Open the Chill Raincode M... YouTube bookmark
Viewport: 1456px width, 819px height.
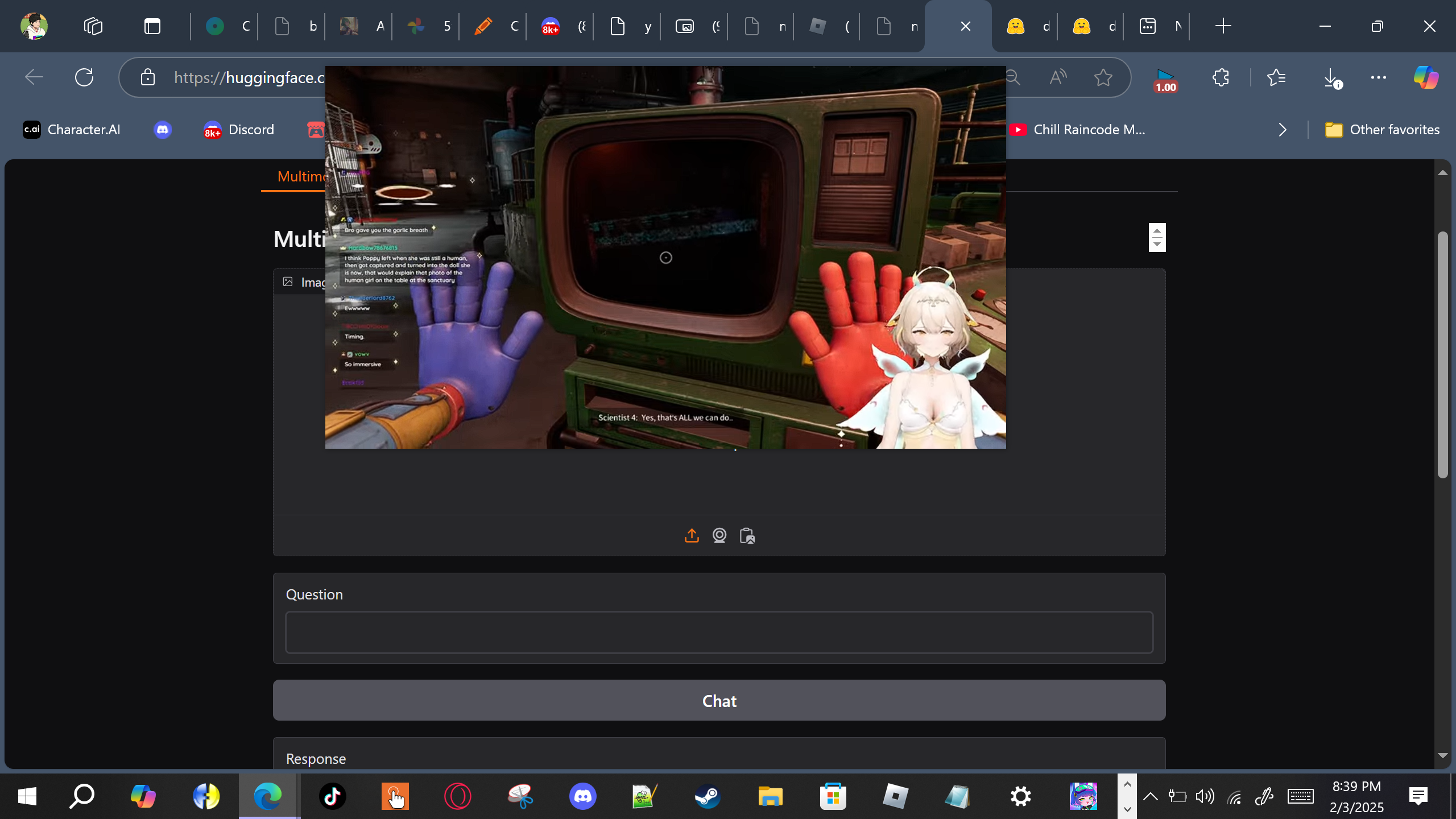coord(1077,130)
